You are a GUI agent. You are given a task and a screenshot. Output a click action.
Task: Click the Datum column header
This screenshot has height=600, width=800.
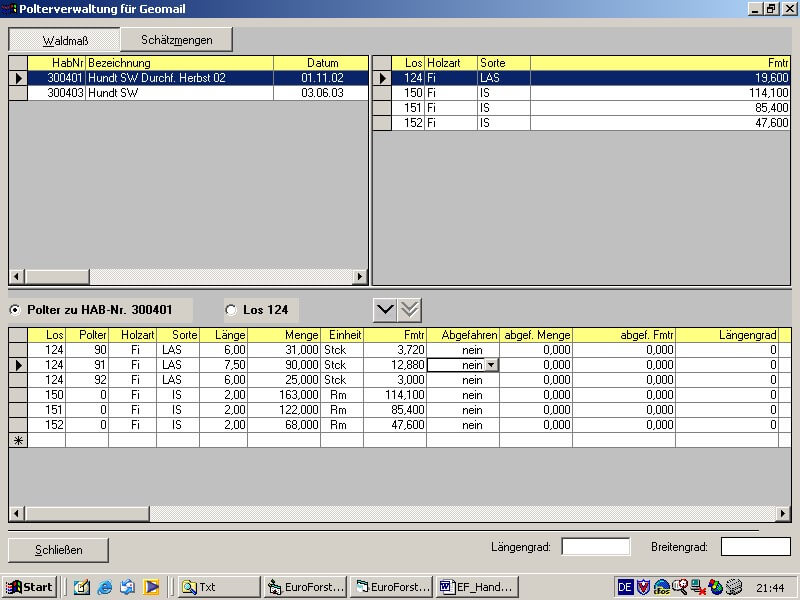[321, 63]
